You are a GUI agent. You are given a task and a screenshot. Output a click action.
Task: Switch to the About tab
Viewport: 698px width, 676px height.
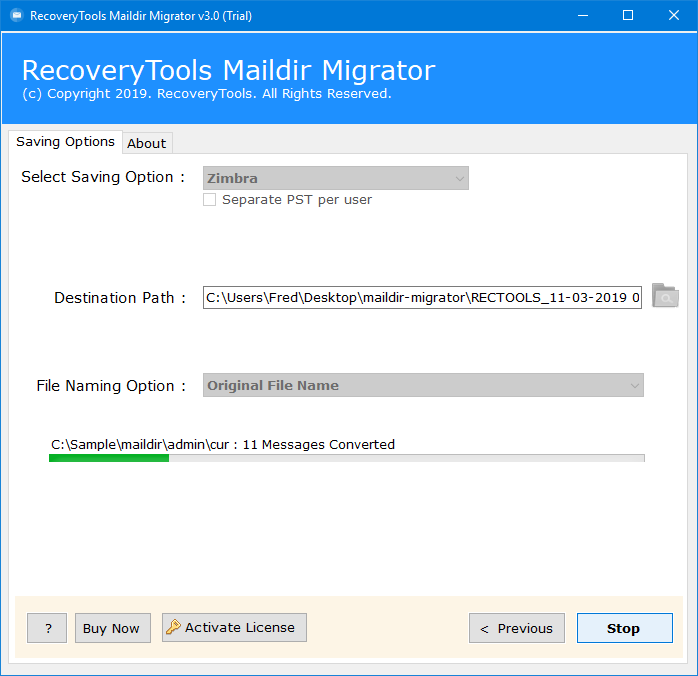point(147,143)
